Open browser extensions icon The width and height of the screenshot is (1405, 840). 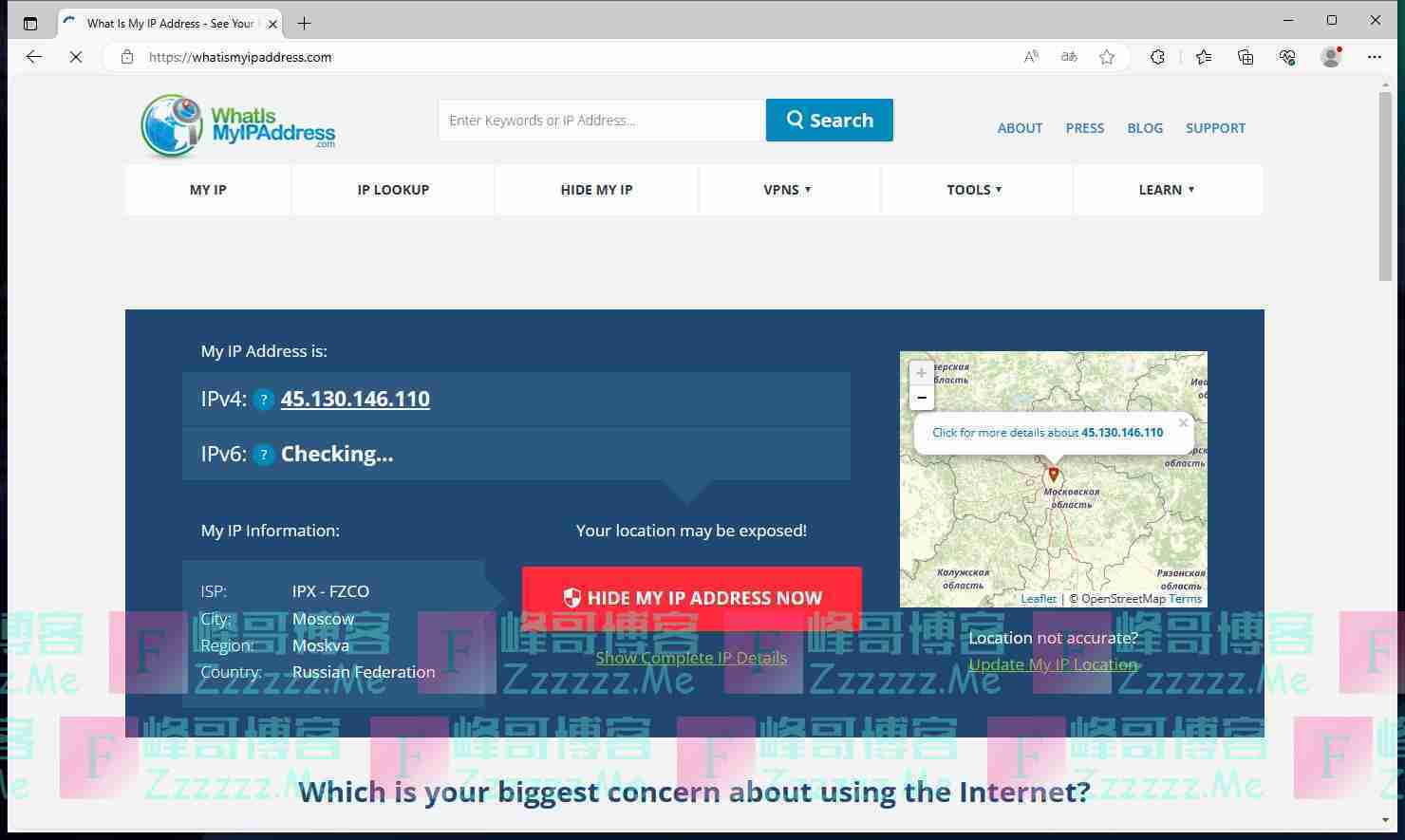[1157, 57]
